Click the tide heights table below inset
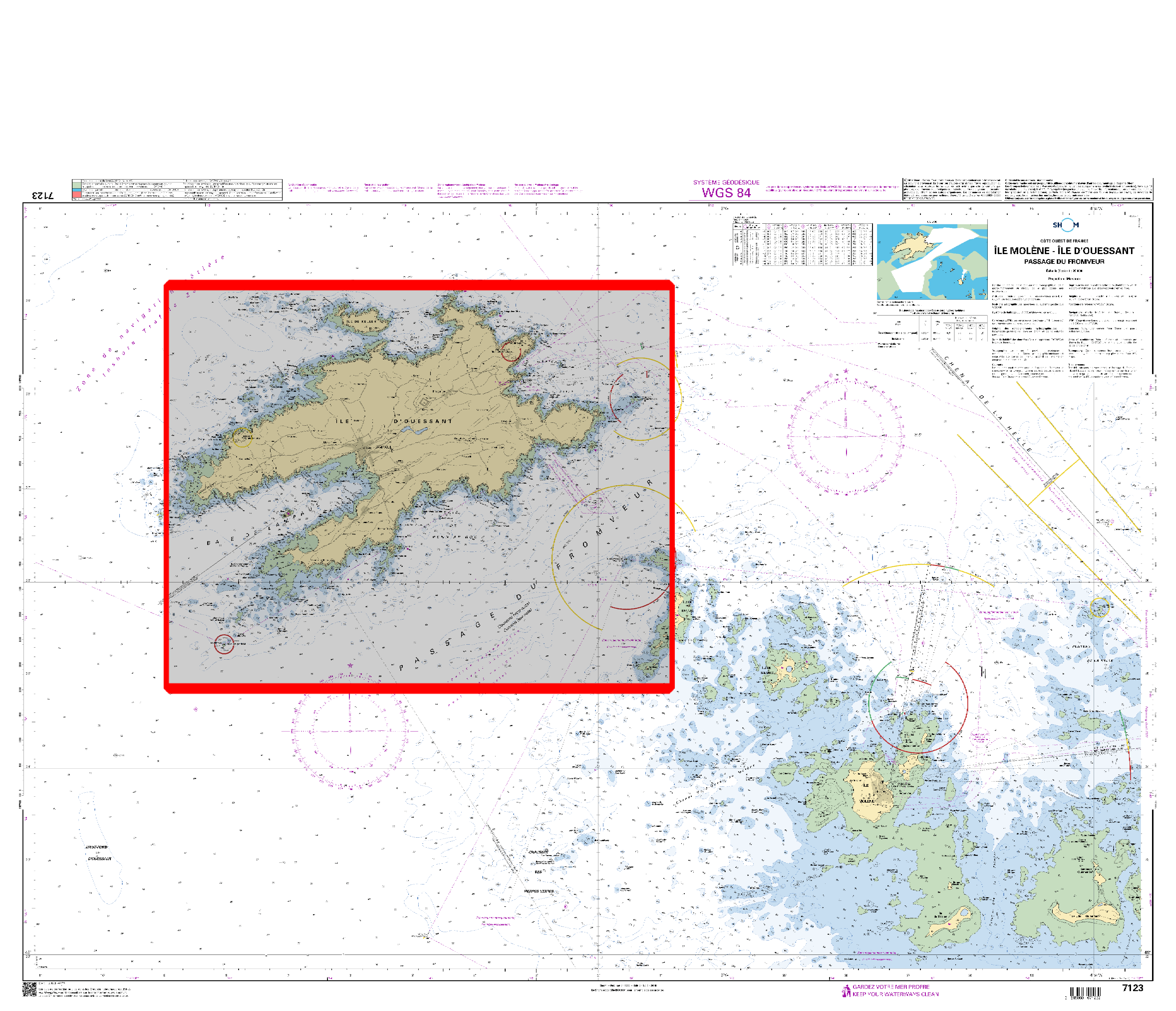This screenshot has height=1011, width=1176. (933, 329)
